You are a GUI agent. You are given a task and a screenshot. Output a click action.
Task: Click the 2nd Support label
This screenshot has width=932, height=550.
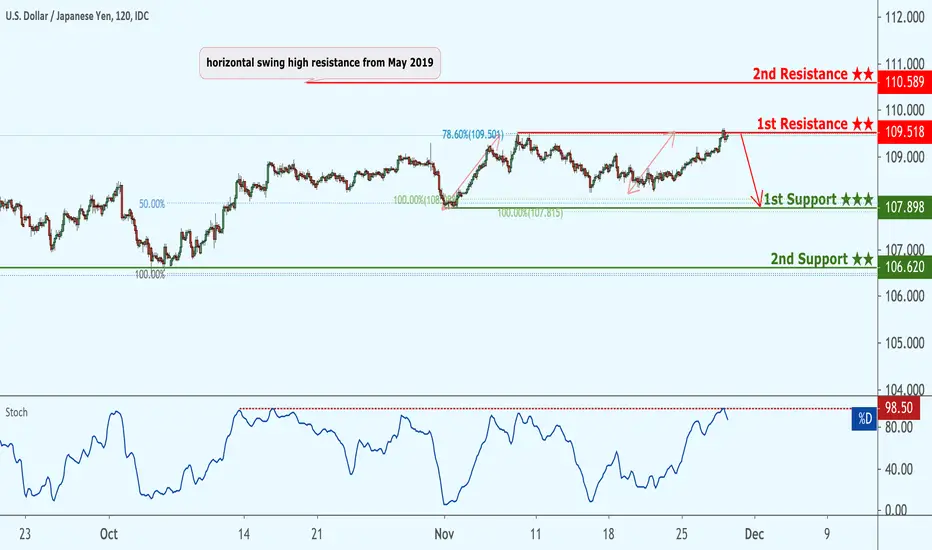[822, 259]
